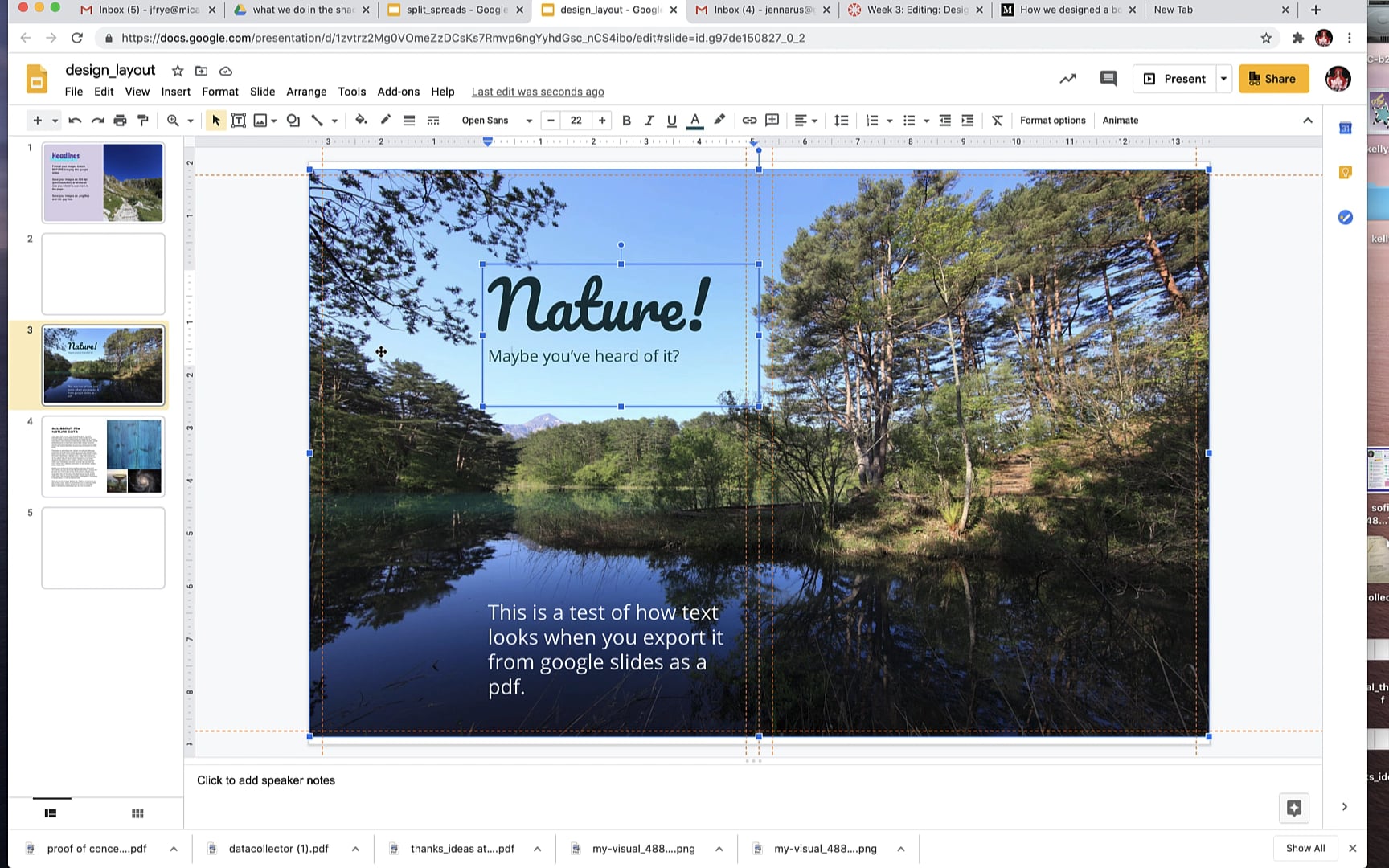This screenshot has width=1389, height=868.
Task: Select the text box tool
Action: [x=238, y=121]
